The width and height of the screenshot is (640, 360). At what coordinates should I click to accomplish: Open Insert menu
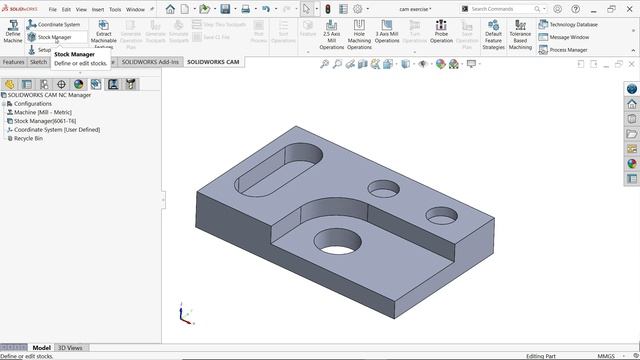point(98,9)
